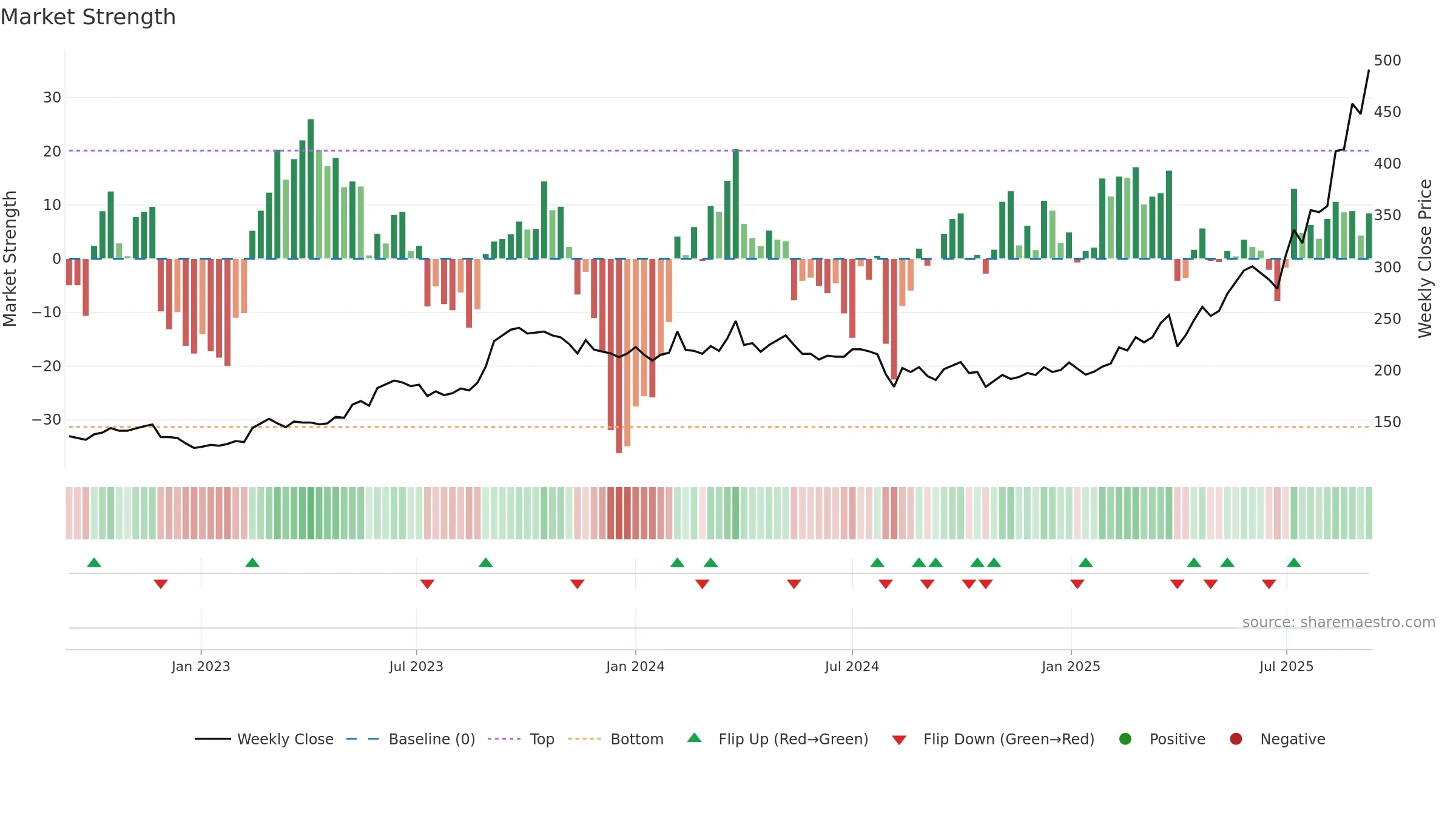Click the 30 market strength axis label
Image resolution: width=1456 pixels, height=819 pixels.
coord(52,98)
